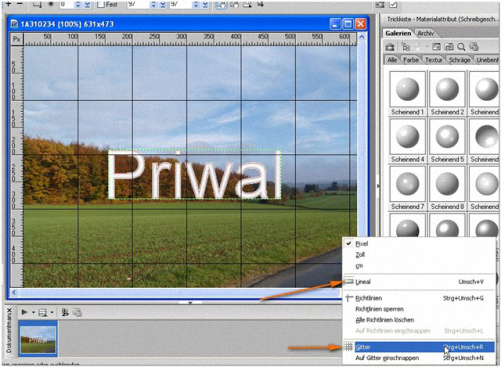
Task: Collapse the document manager via center down arrow
Action: (x=190, y=303)
